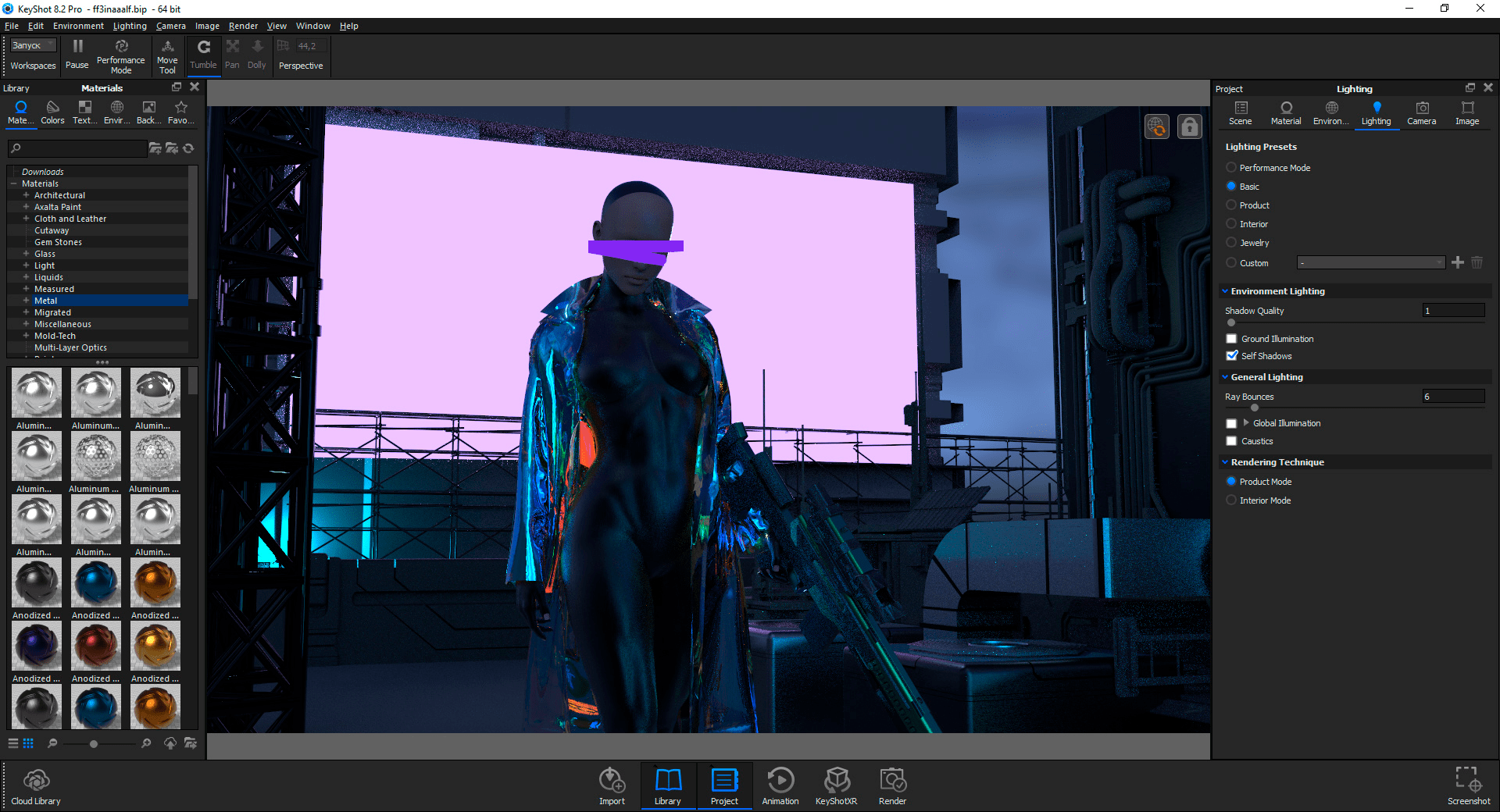The width and height of the screenshot is (1500, 812).
Task: Open the Custom preset dropdown
Action: tap(1371, 263)
